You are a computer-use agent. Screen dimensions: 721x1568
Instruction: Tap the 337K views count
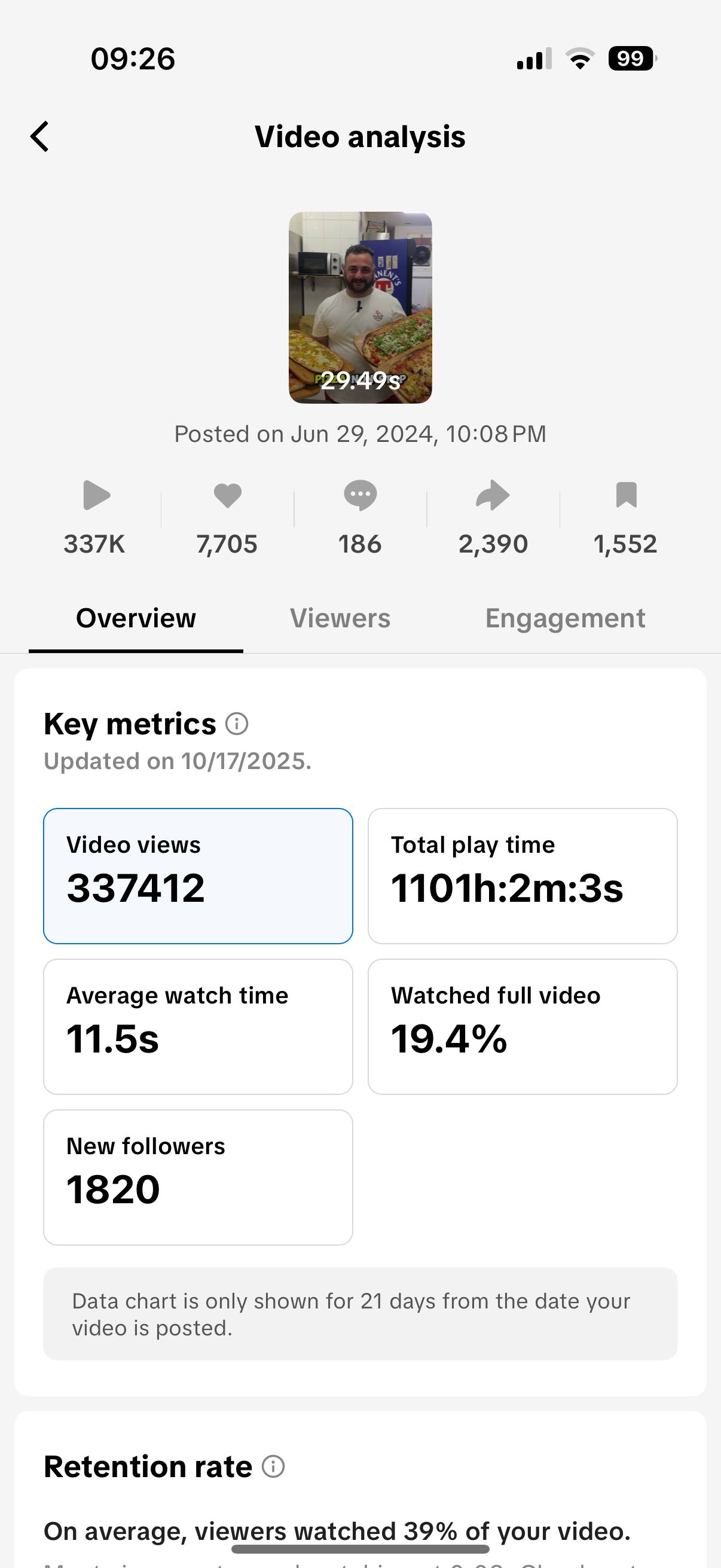pos(94,544)
